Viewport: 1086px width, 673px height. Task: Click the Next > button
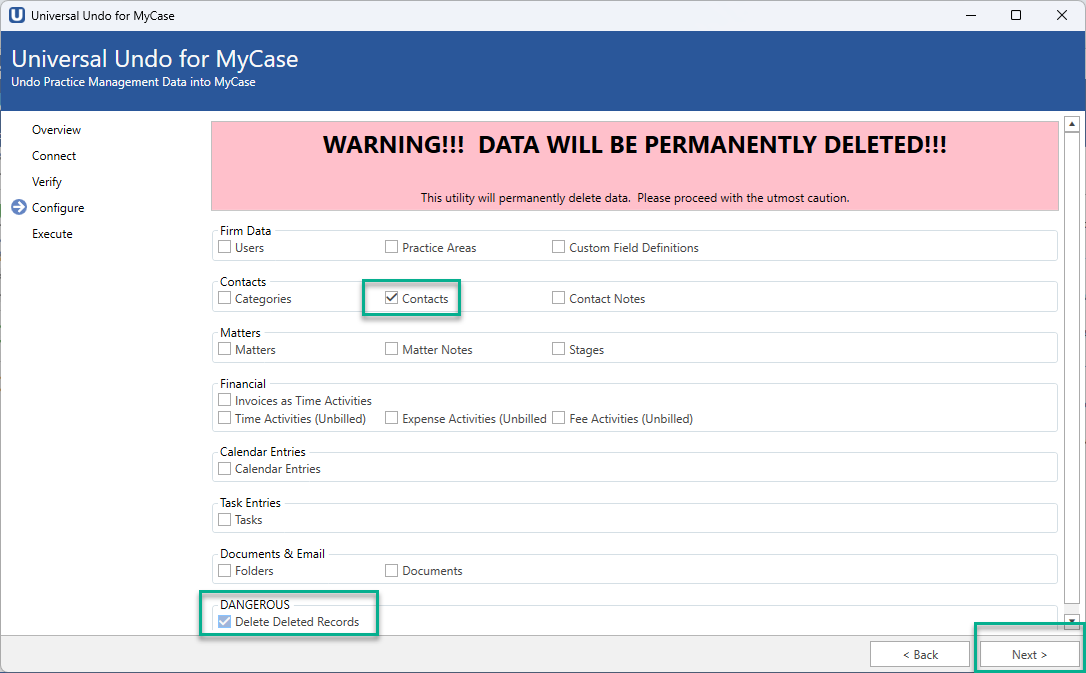[x=1029, y=654]
